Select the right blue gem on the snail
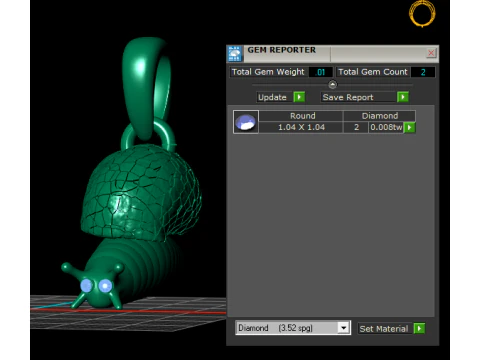The image size is (480, 360). (x=105, y=286)
